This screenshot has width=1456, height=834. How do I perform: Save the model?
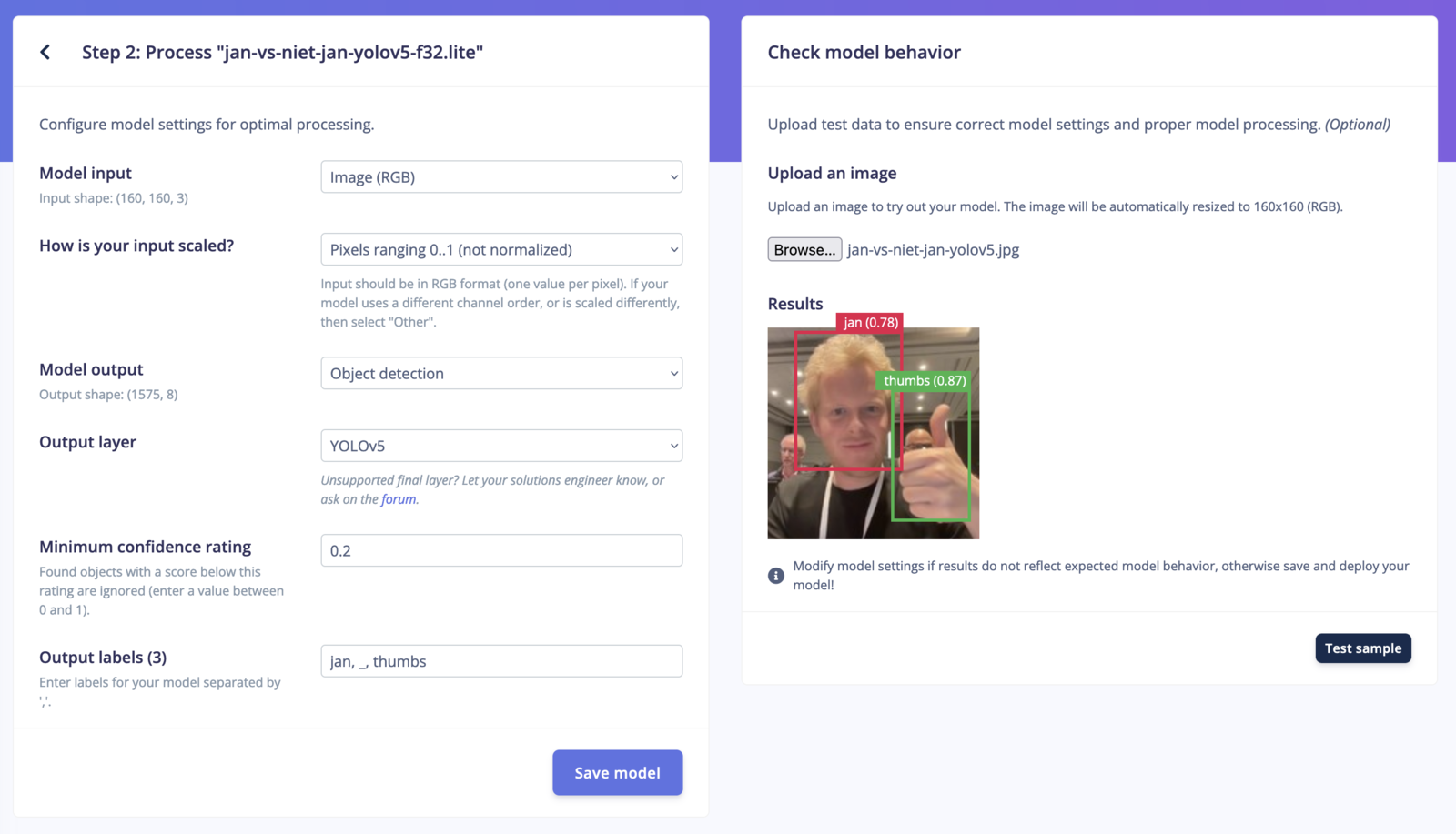point(617,773)
